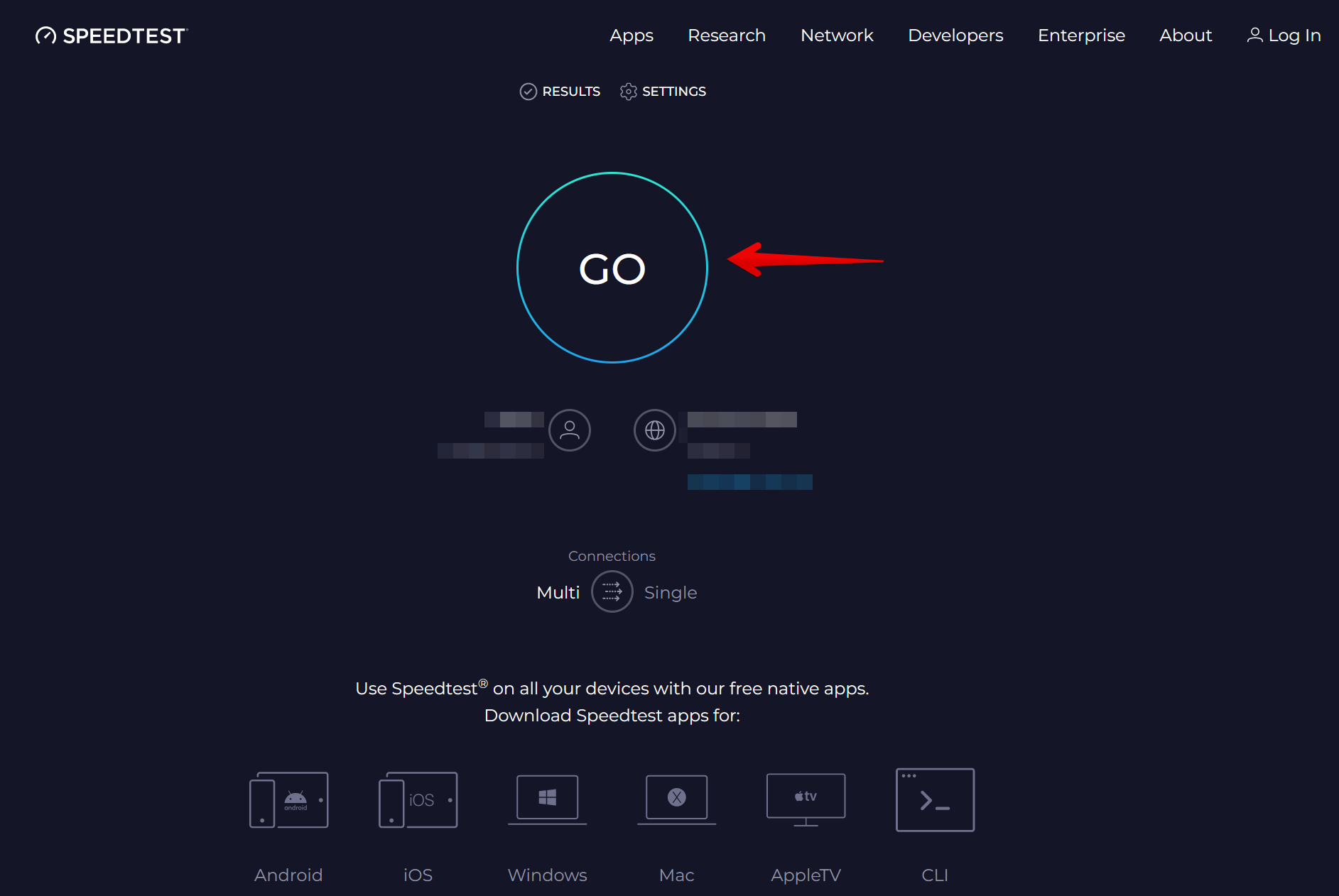The height and width of the screenshot is (896, 1339).
Task: Click the user icon next to Log In
Action: pos(1255,35)
